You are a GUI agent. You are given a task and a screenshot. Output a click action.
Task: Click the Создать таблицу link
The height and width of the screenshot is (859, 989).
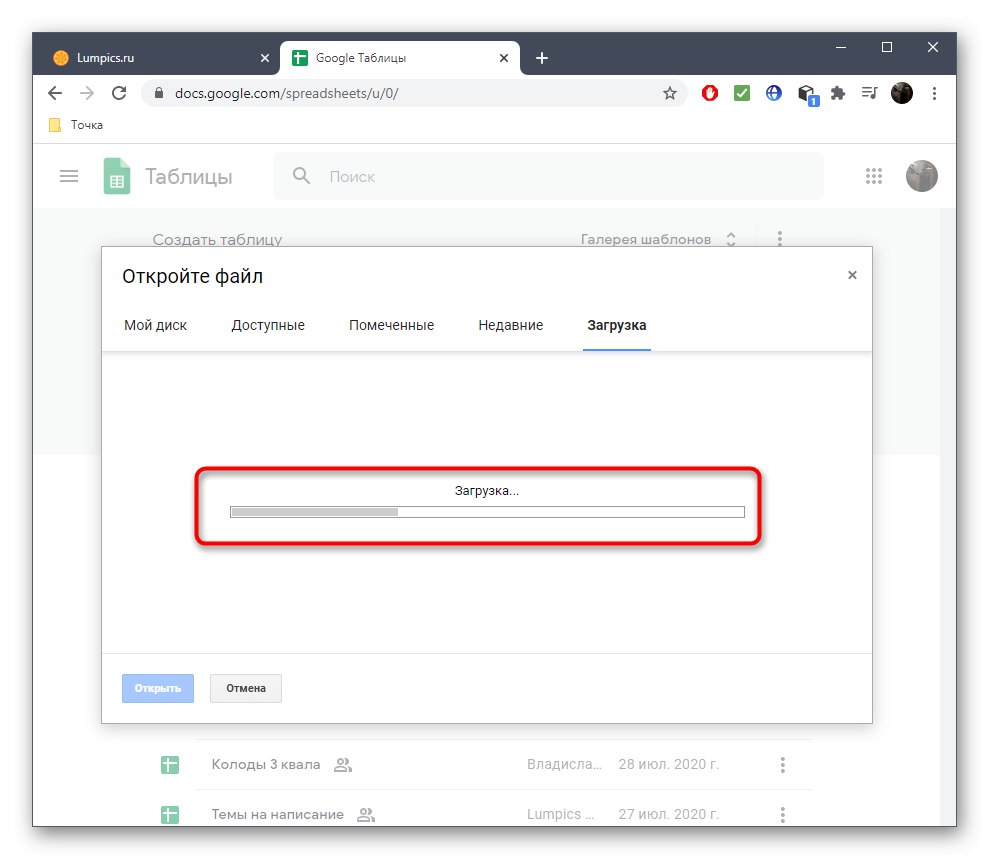217,239
